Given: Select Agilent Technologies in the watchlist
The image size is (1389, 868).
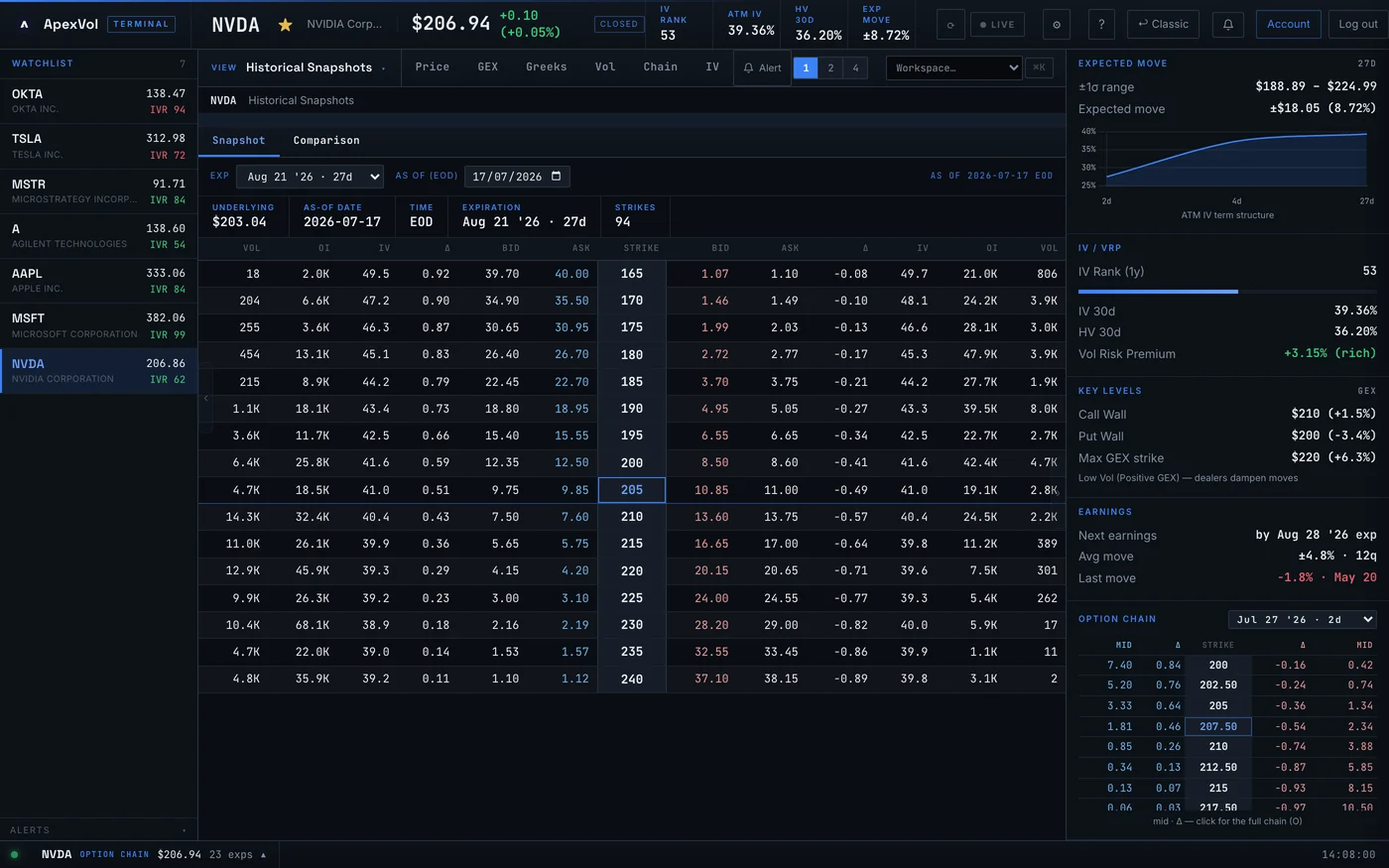Looking at the screenshot, I should [98, 236].
